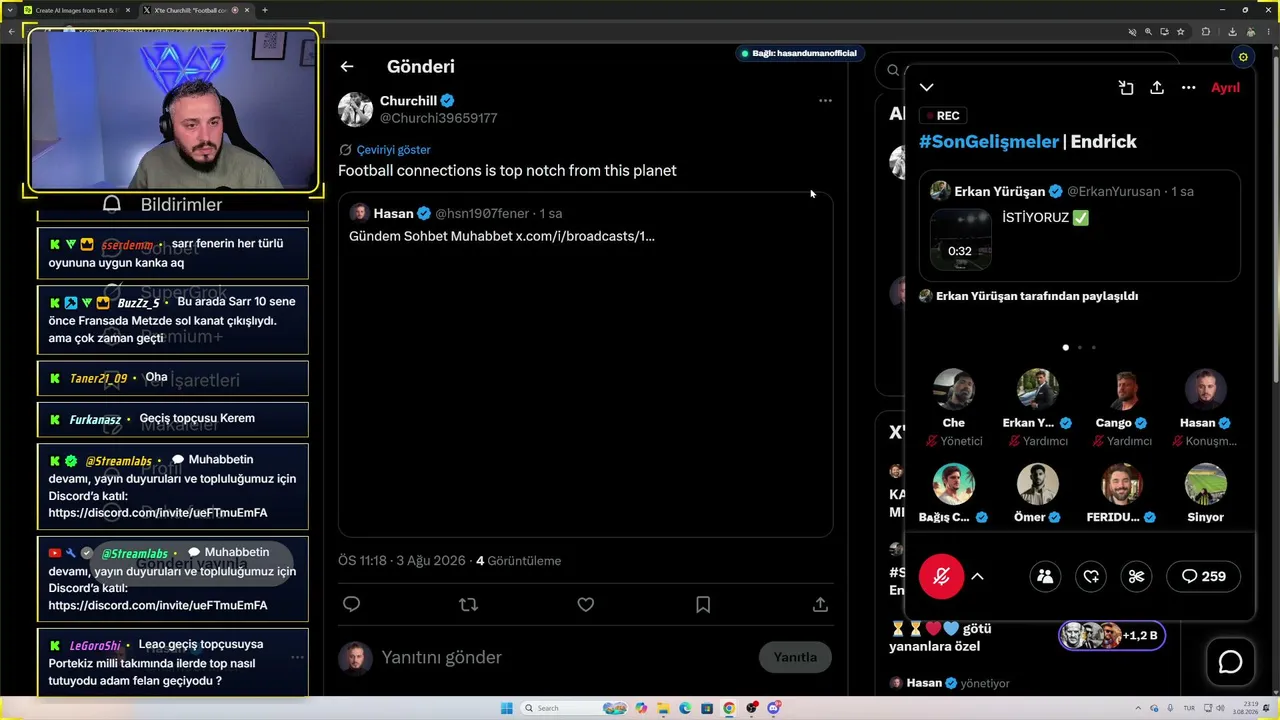
Task: Select Hasan's speaker avatar in the Space
Action: click(1205, 389)
